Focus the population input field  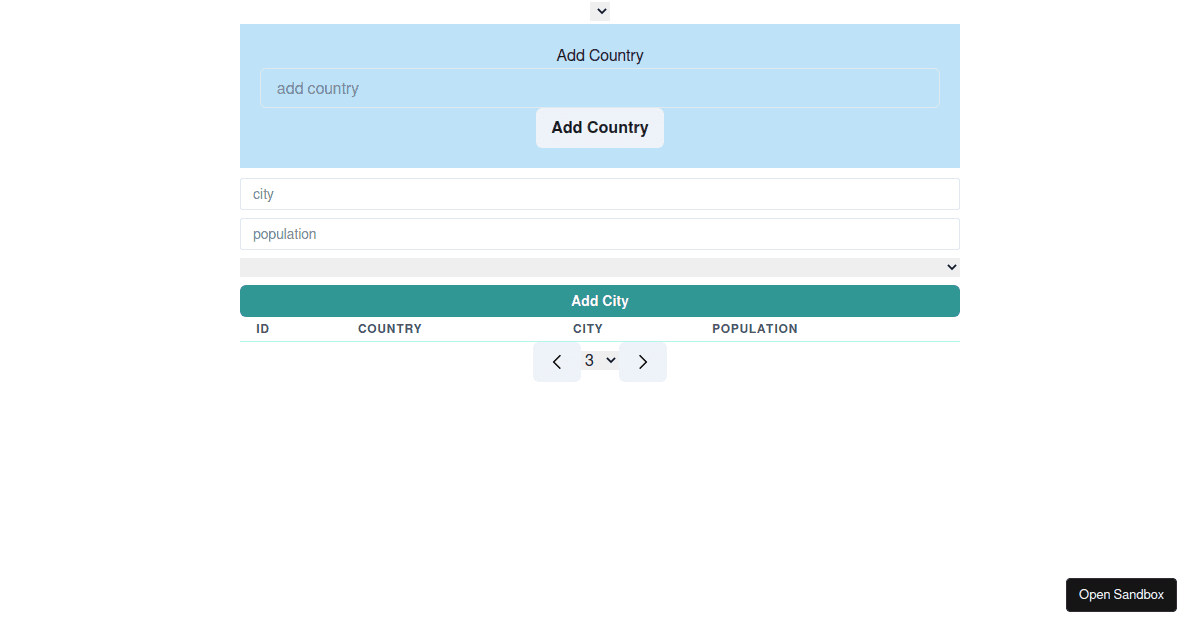(x=599, y=233)
